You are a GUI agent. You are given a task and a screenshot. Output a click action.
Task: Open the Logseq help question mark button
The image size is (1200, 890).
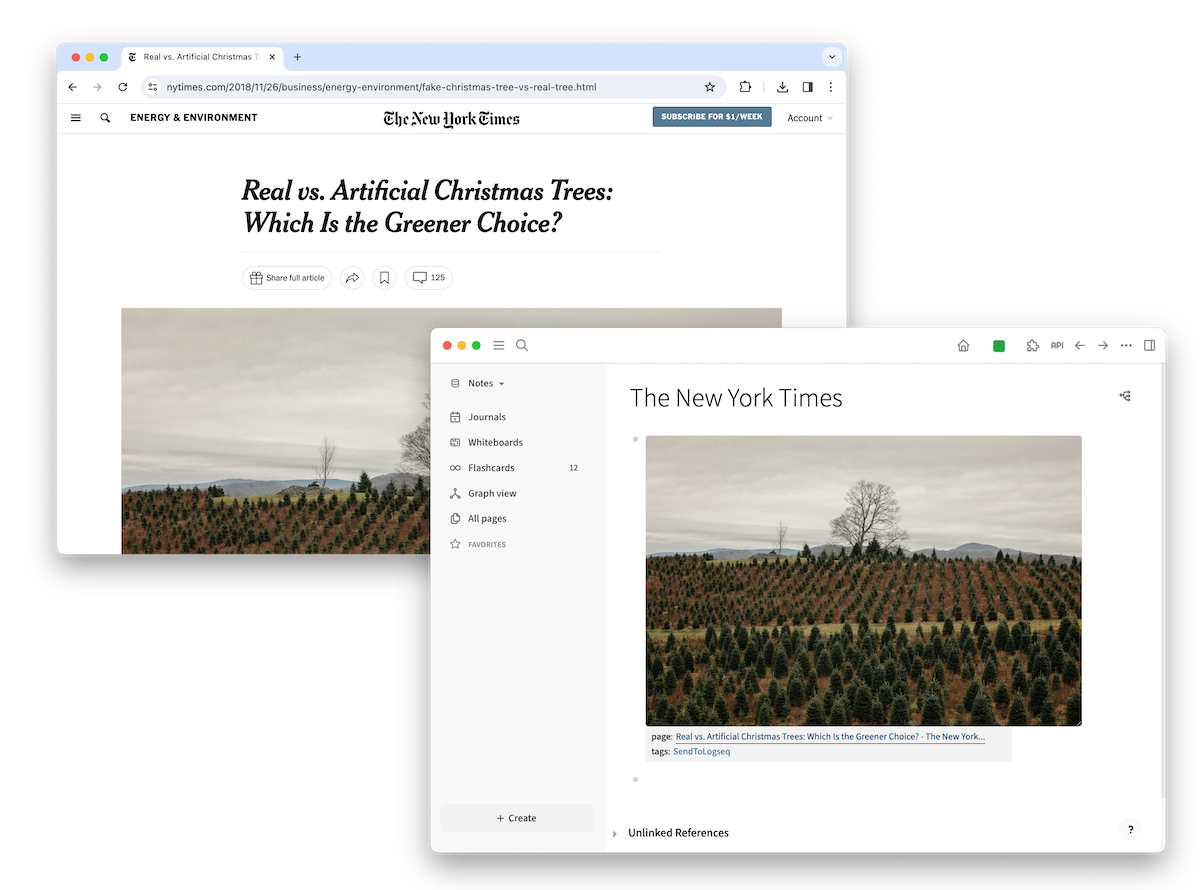click(x=1130, y=829)
